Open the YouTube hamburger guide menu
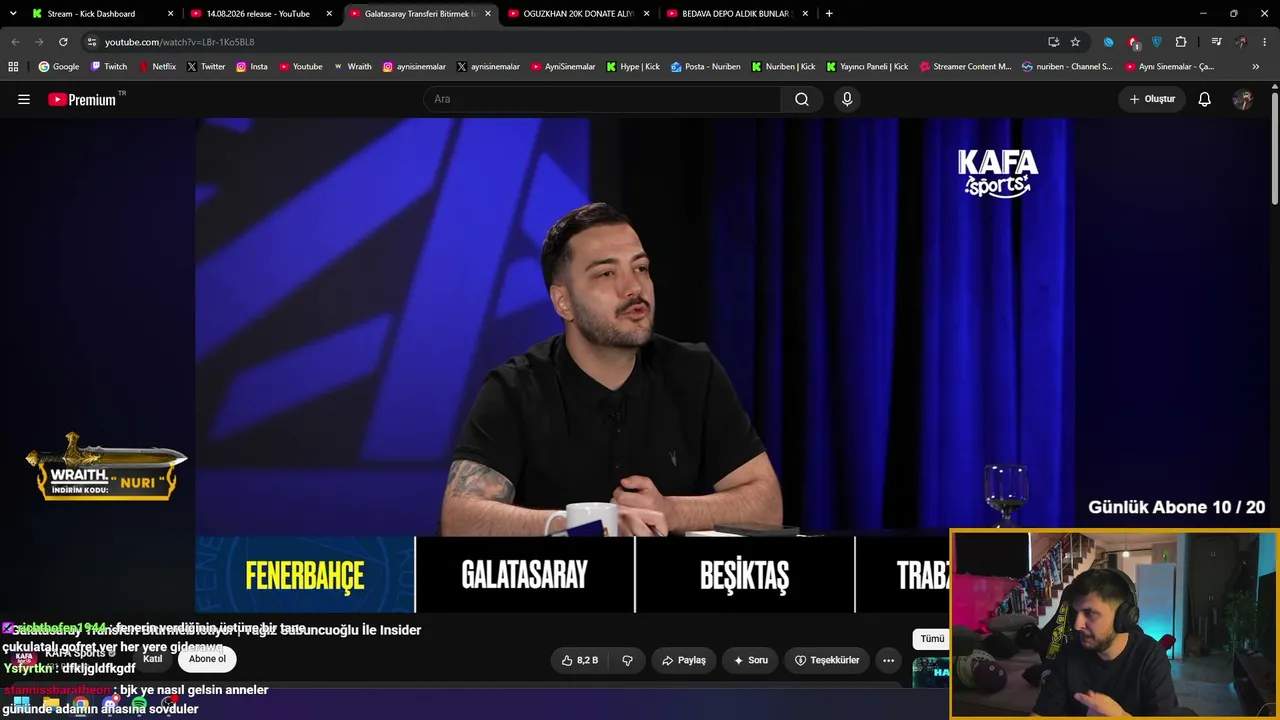The width and height of the screenshot is (1280, 720). point(24,99)
